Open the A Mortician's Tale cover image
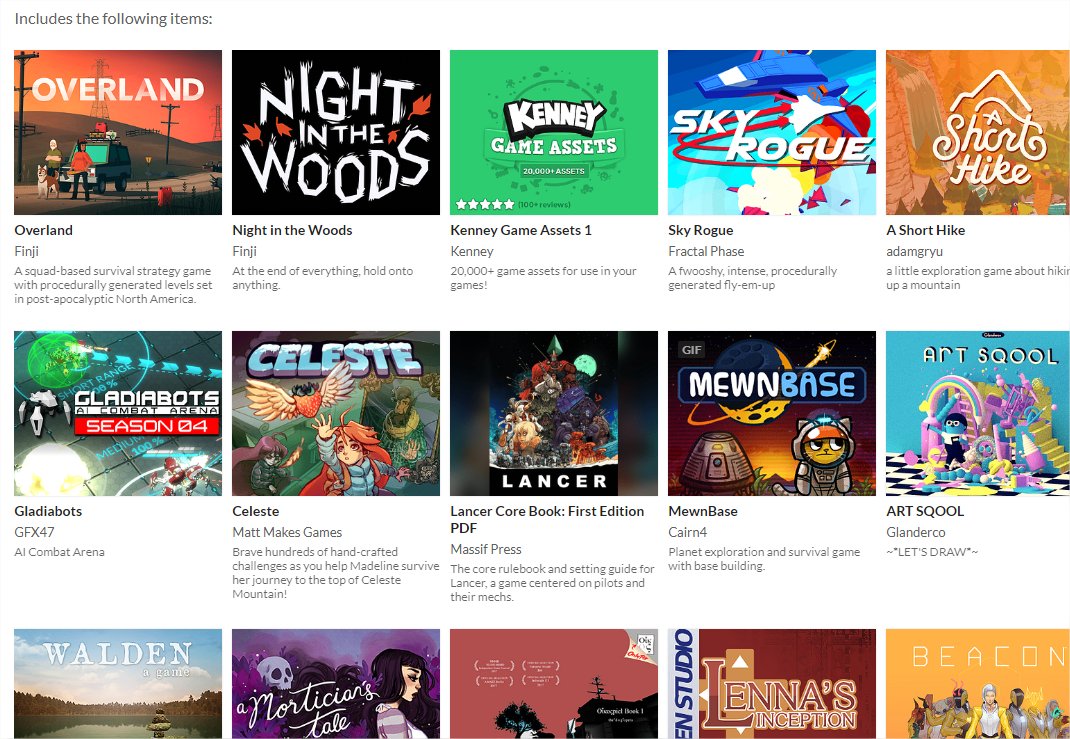This screenshot has width=1070, height=739. 336,684
